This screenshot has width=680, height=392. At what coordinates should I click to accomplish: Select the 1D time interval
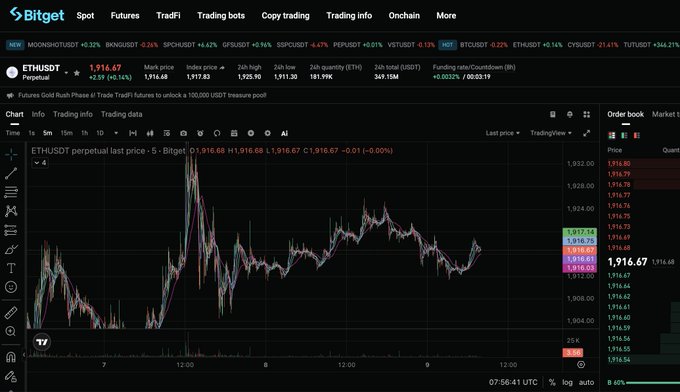(x=100, y=133)
